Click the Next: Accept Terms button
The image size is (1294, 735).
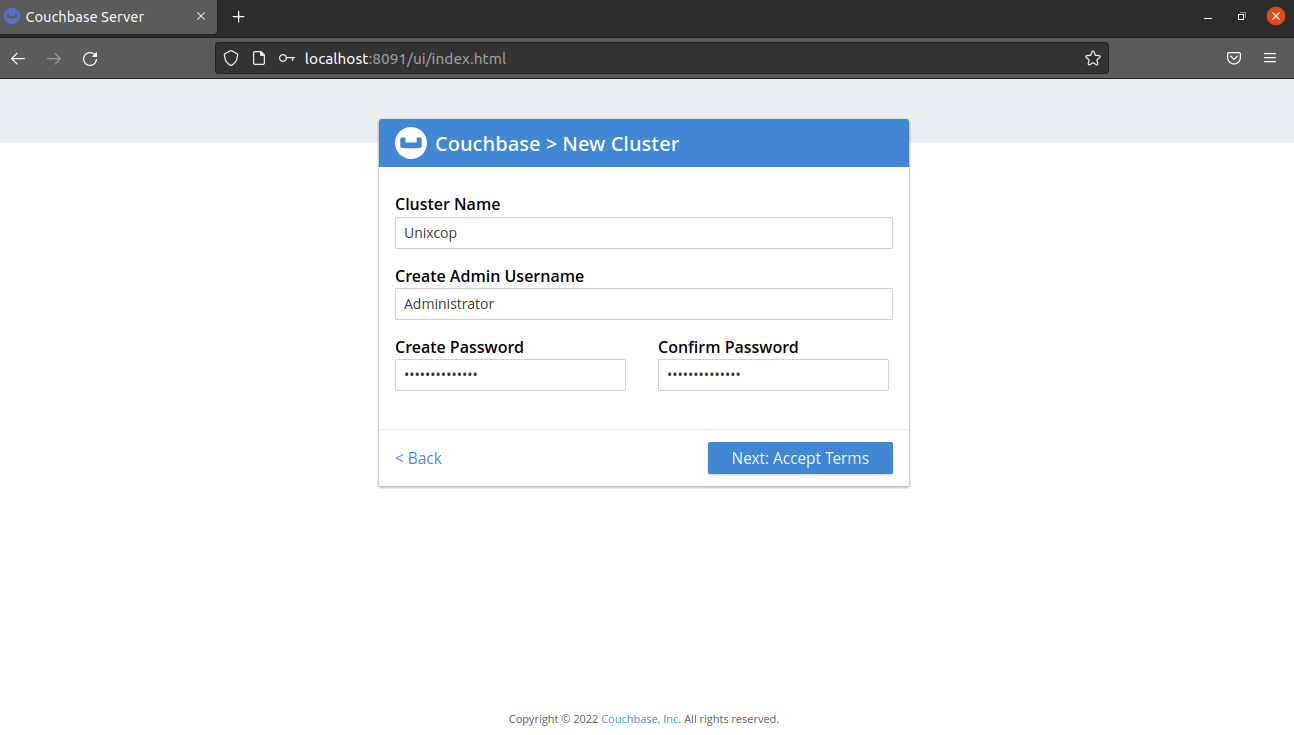[800, 458]
